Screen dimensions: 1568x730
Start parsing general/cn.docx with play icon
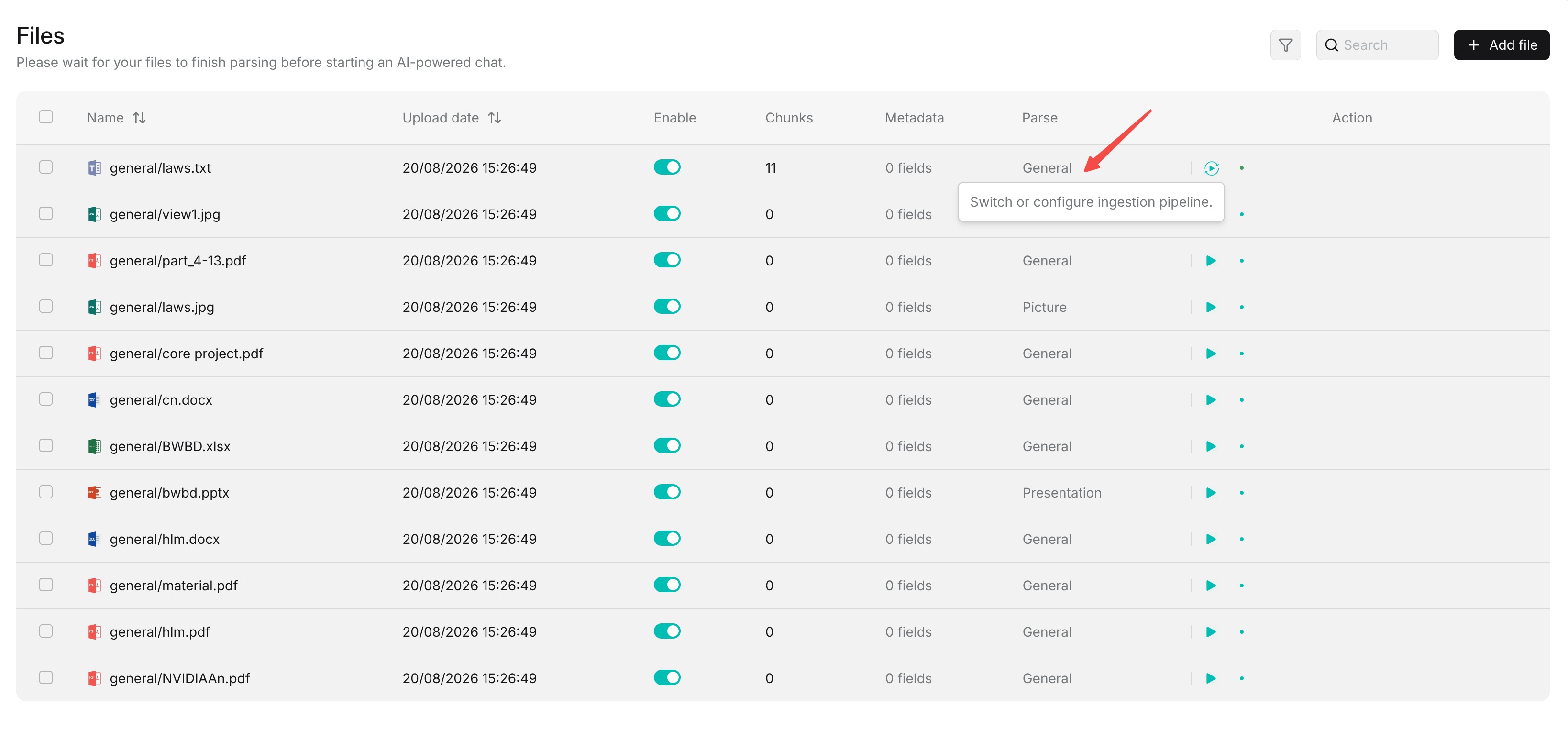pos(1211,400)
